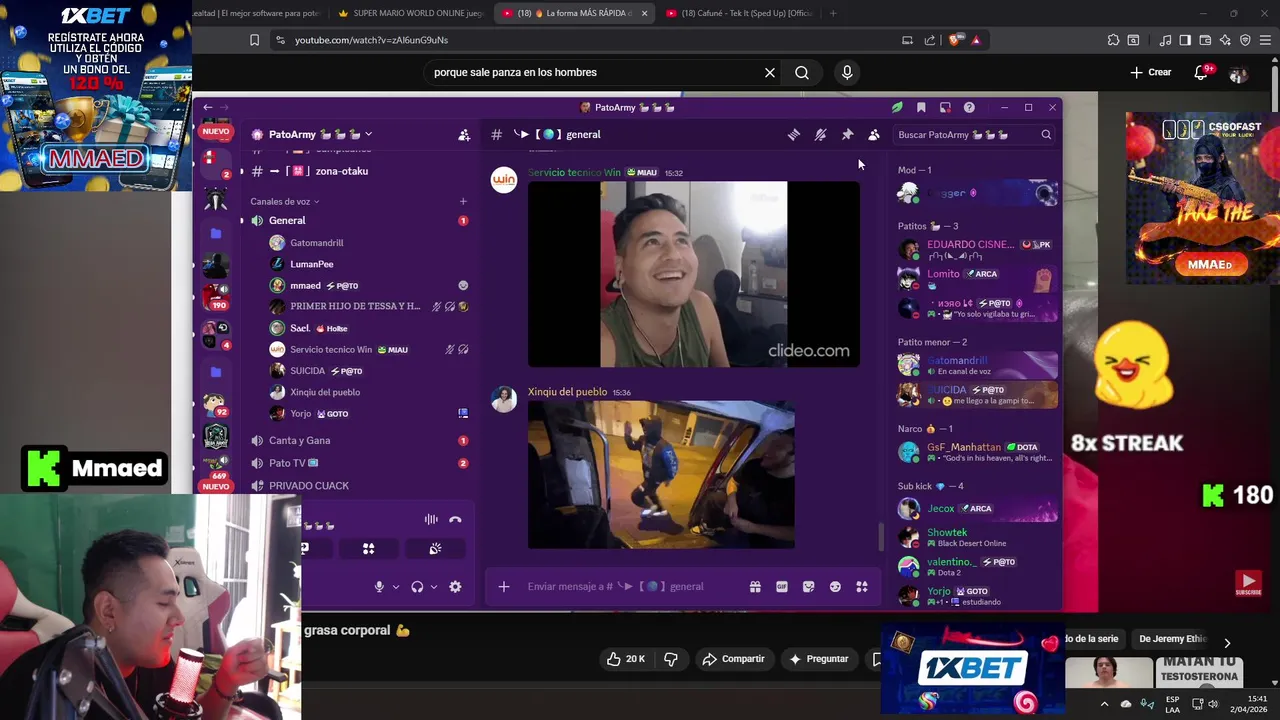This screenshot has height=720, width=1280.
Task: Deafen Discord with headphones icon
Action: point(417,587)
